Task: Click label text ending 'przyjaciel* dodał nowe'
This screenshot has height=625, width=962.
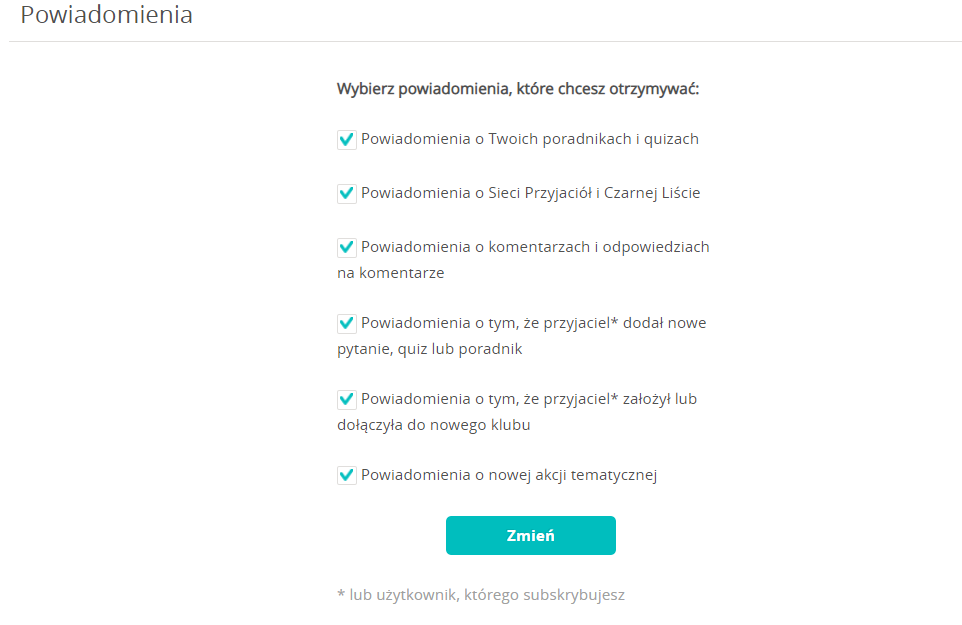Action: pyautogui.click(x=534, y=323)
